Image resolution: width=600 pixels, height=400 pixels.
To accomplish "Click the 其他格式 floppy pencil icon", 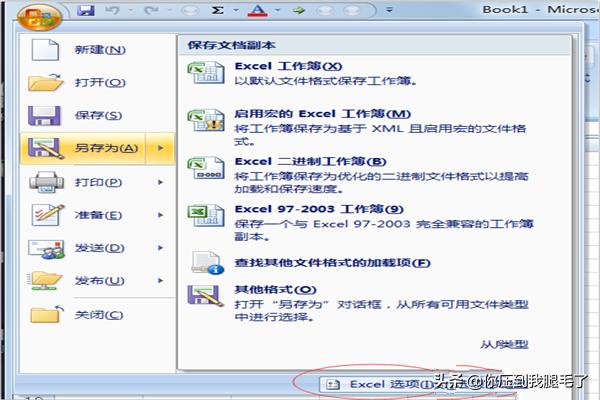I will coord(205,296).
